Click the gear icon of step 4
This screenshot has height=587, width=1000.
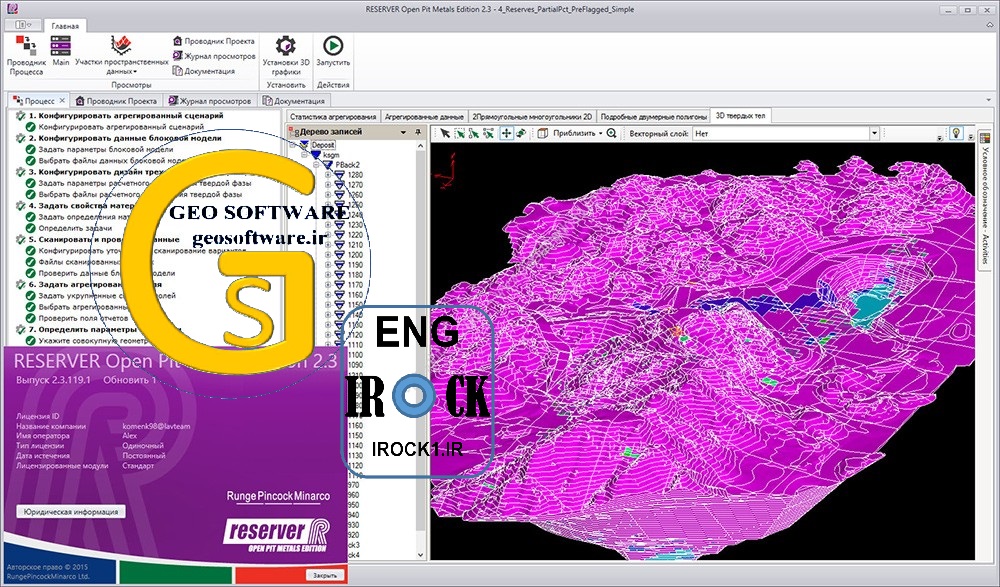20,206
